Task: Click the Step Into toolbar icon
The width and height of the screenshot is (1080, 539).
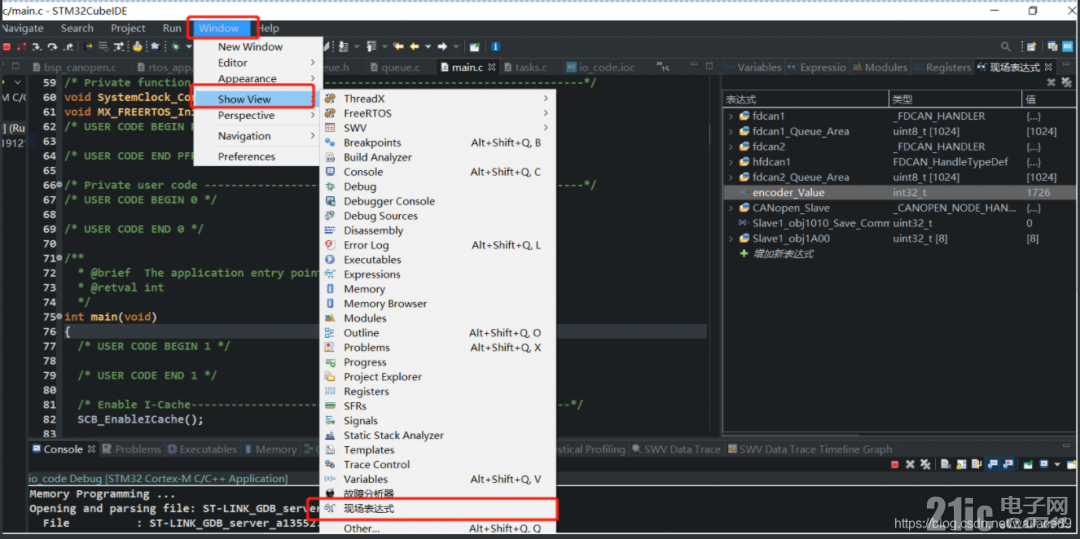Action: pos(35,47)
